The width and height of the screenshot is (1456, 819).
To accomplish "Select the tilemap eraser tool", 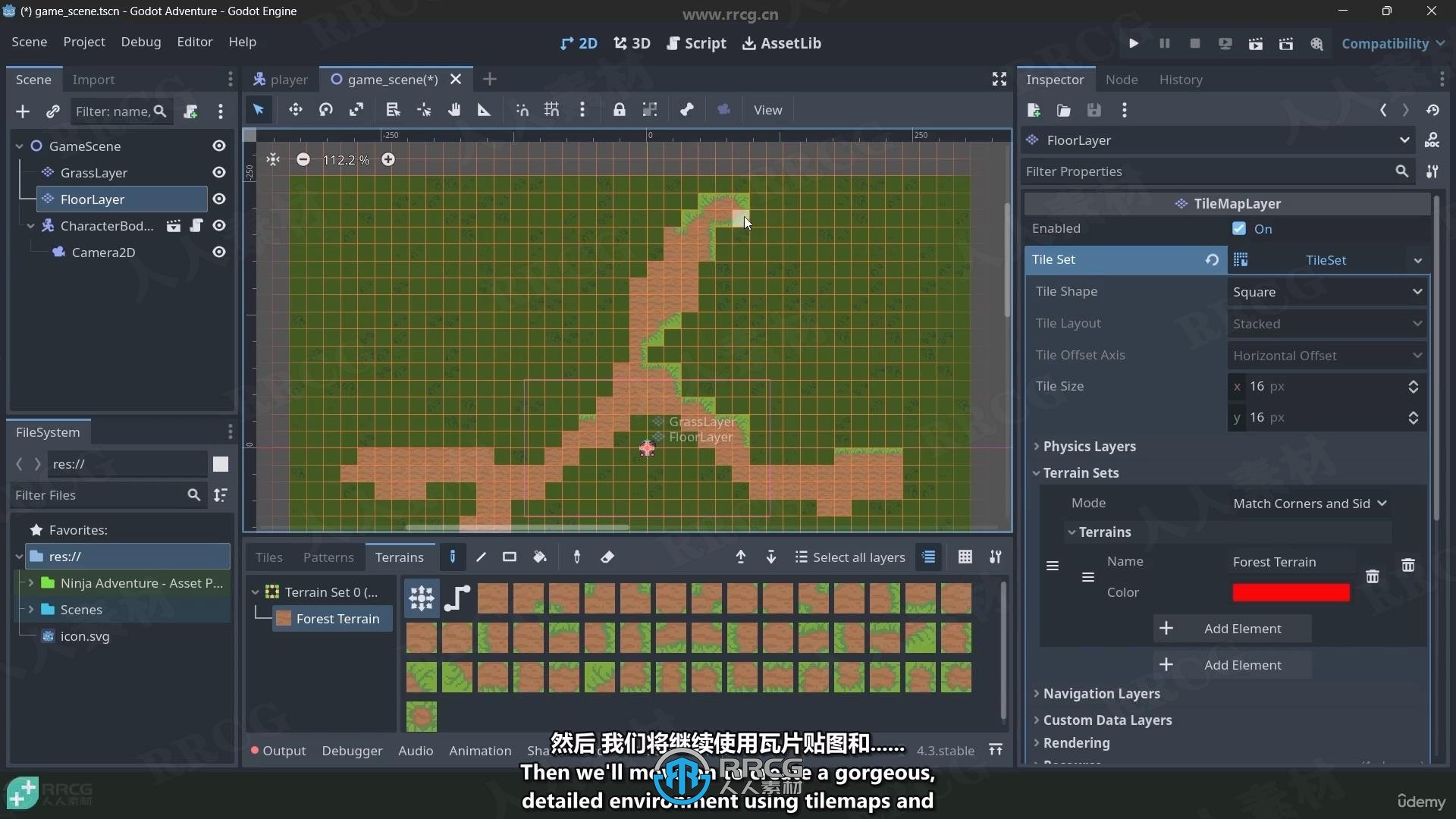I will 607,557.
